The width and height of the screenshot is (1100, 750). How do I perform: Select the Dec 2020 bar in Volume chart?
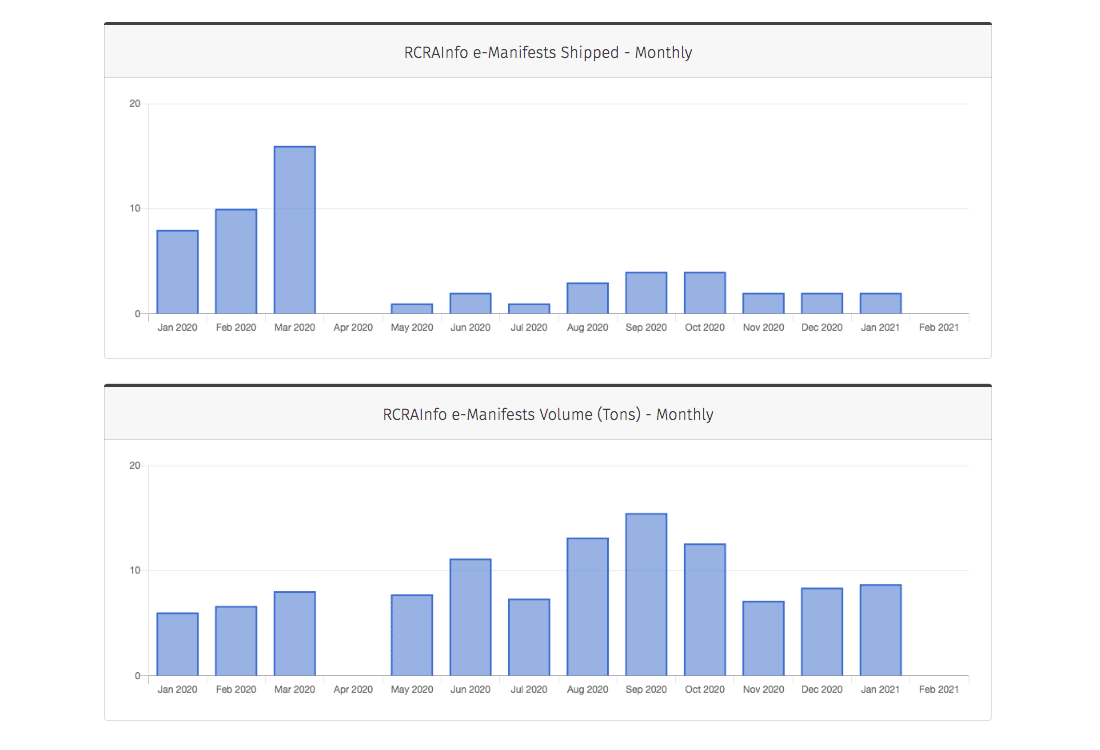pos(822,632)
